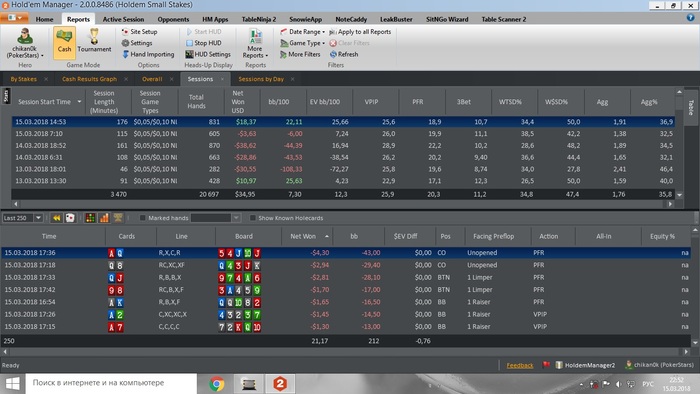The image size is (700, 394).
Task: Switch to Sessions by Day tab
Action: (261, 79)
